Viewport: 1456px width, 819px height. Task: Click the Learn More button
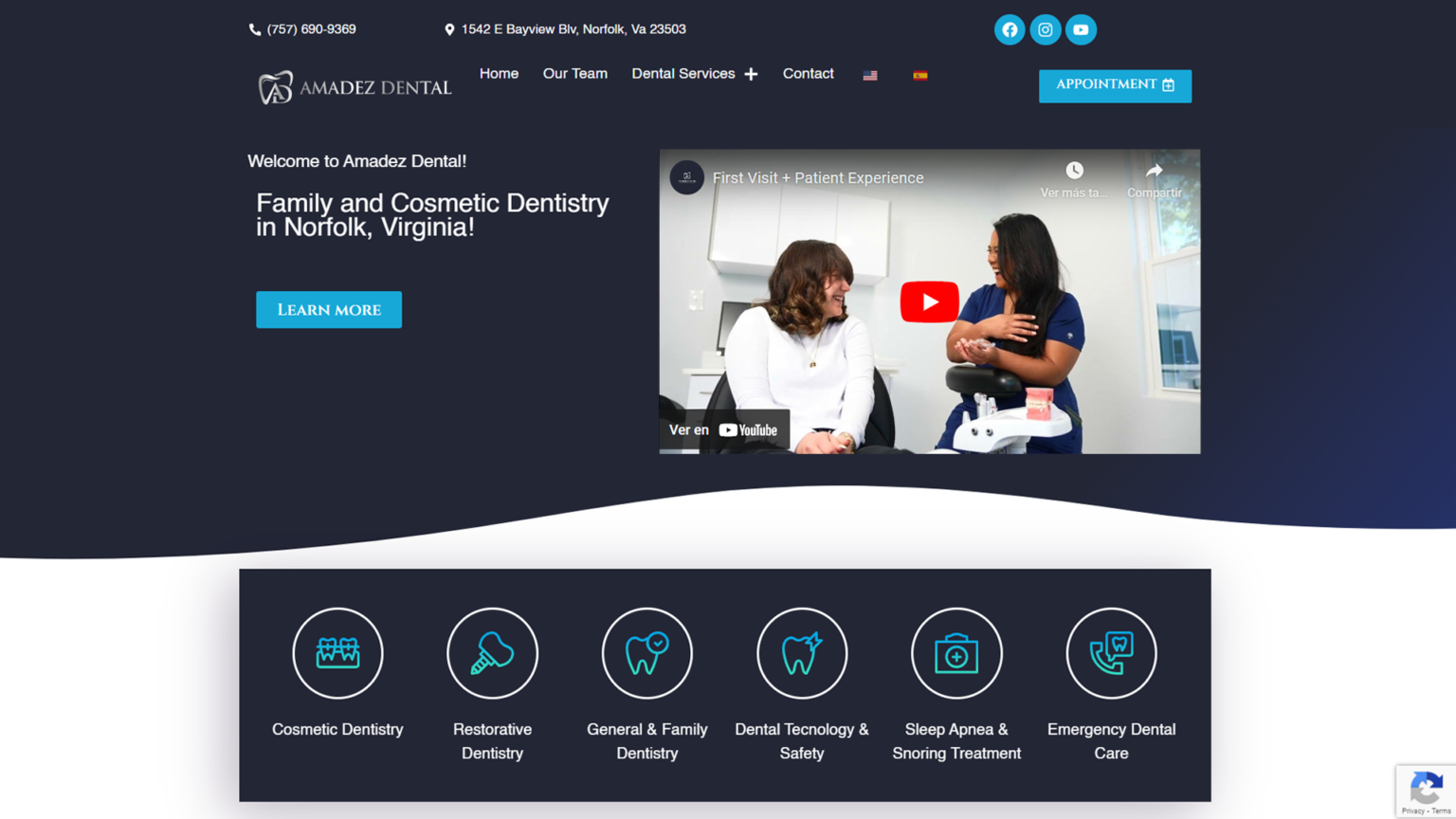(328, 309)
